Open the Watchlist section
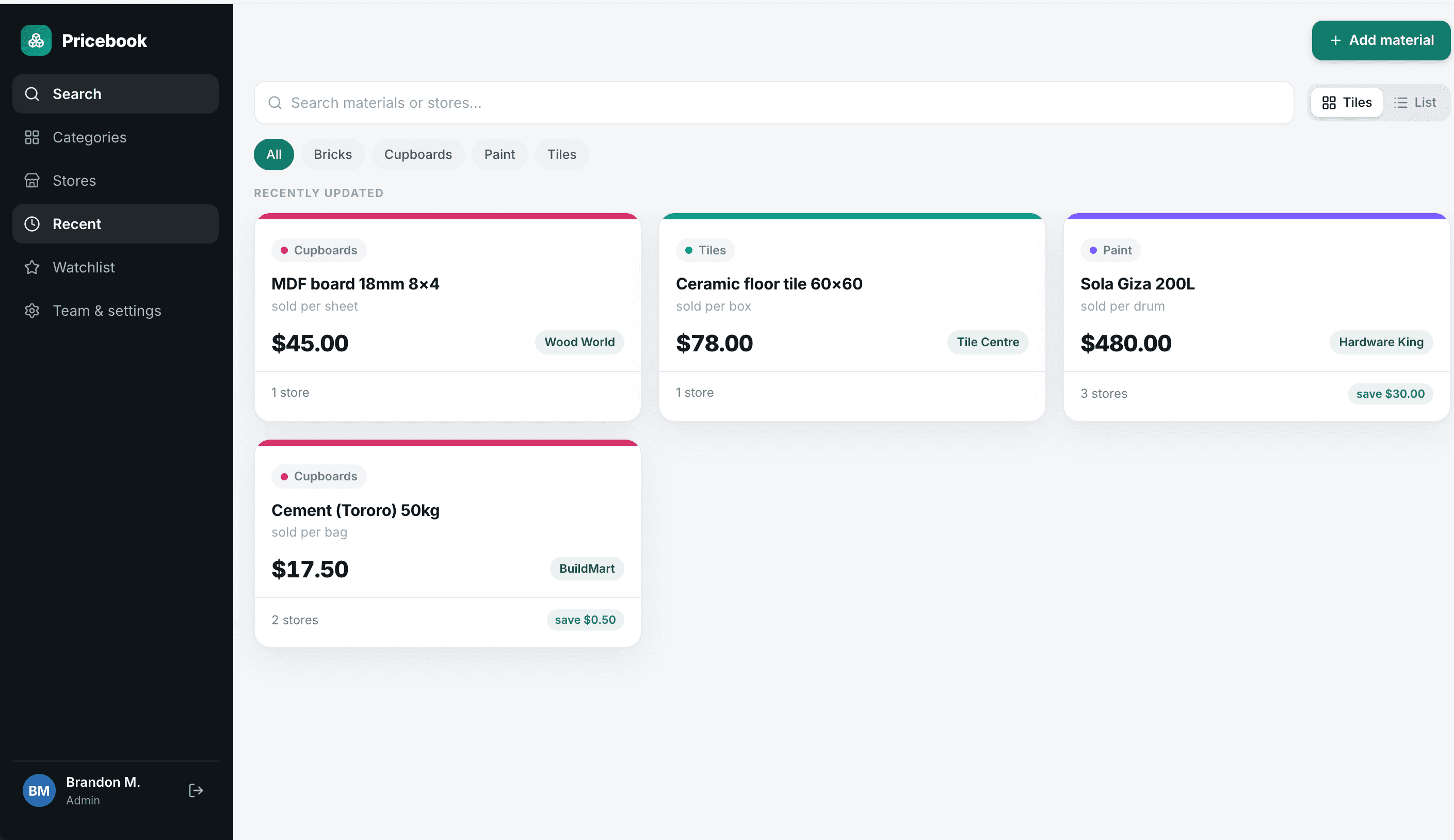This screenshot has width=1454, height=840. (x=116, y=267)
